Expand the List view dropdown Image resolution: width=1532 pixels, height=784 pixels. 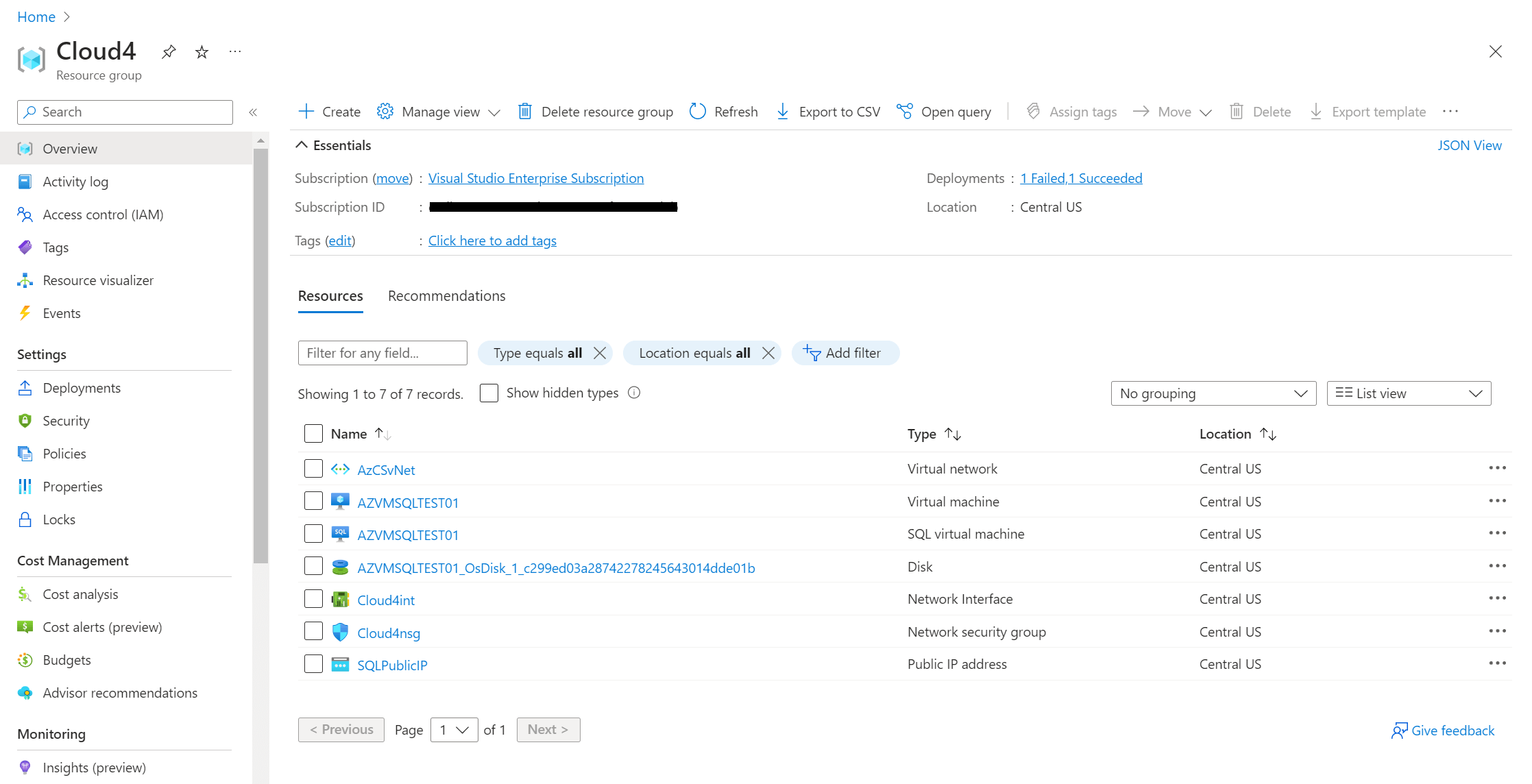click(1409, 393)
